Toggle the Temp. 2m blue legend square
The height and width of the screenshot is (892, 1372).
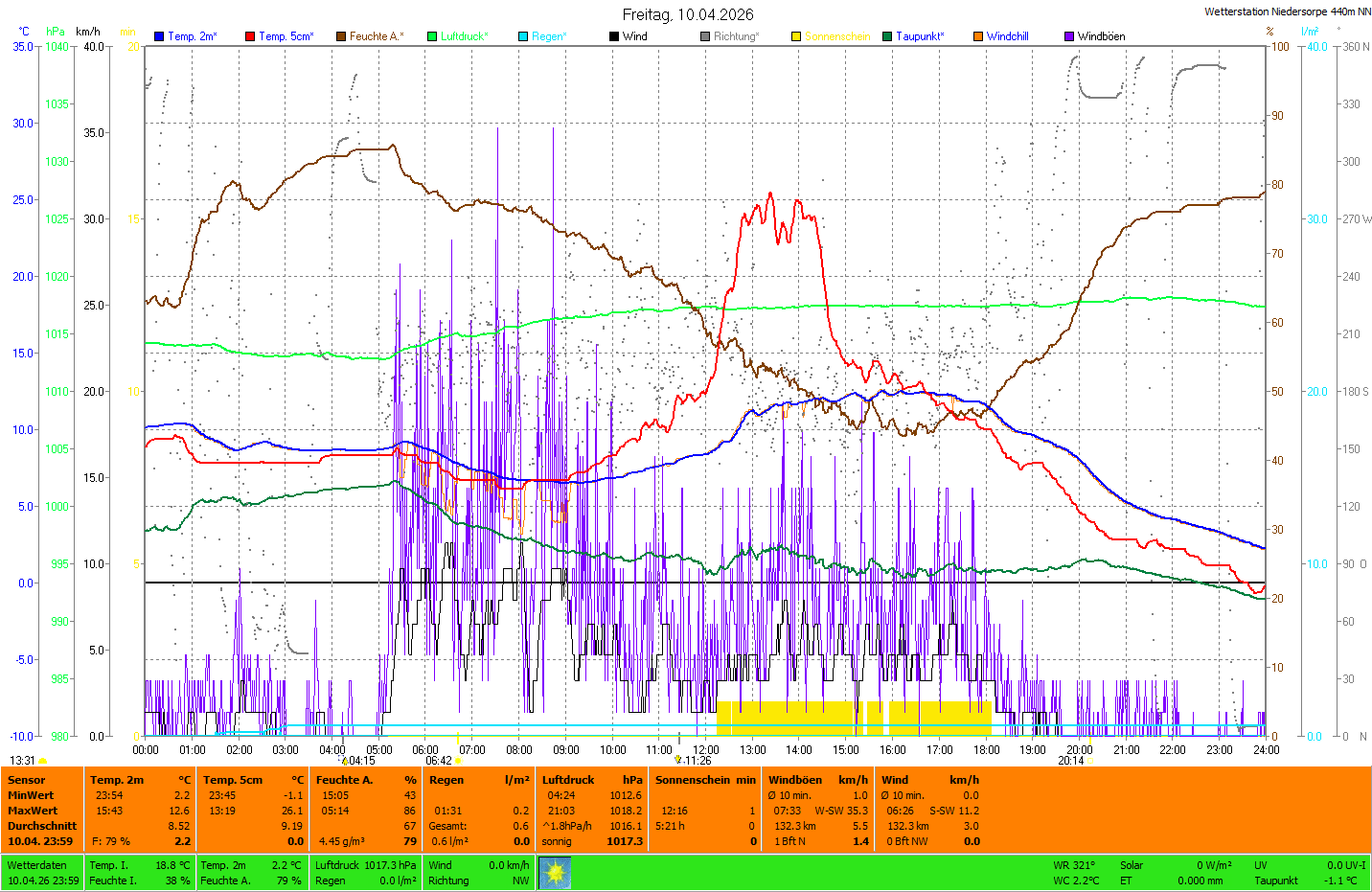(159, 36)
